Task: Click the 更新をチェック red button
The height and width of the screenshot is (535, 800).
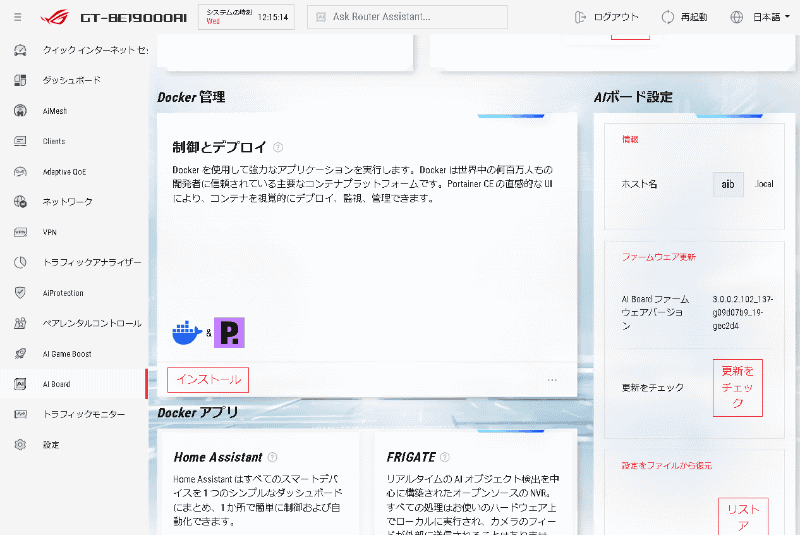Action: pyautogui.click(x=737, y=388)
